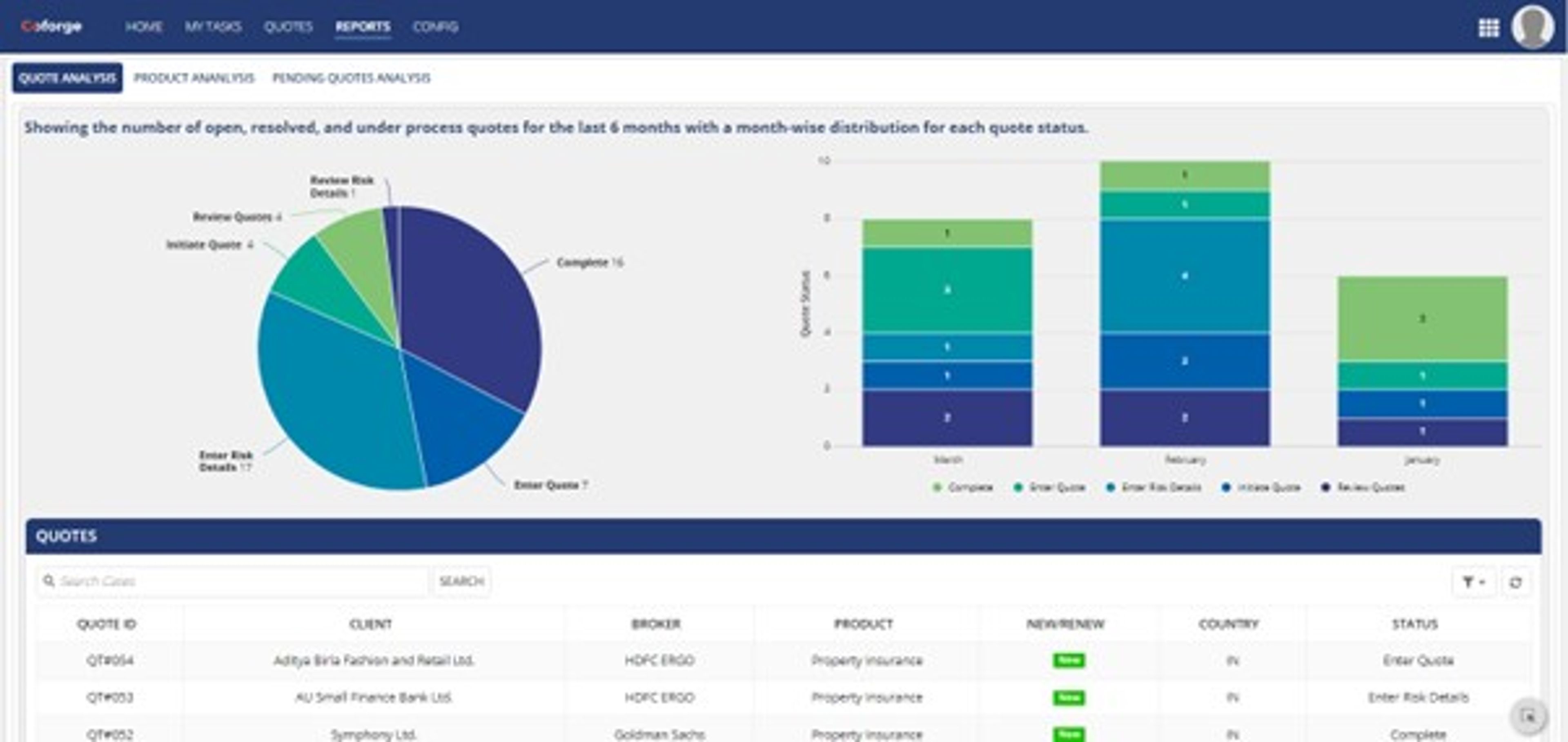Toggle Initiate Quote series in legend
Screen dimensions: 1568x742
pyautogui.click(x=1261, y=487)
